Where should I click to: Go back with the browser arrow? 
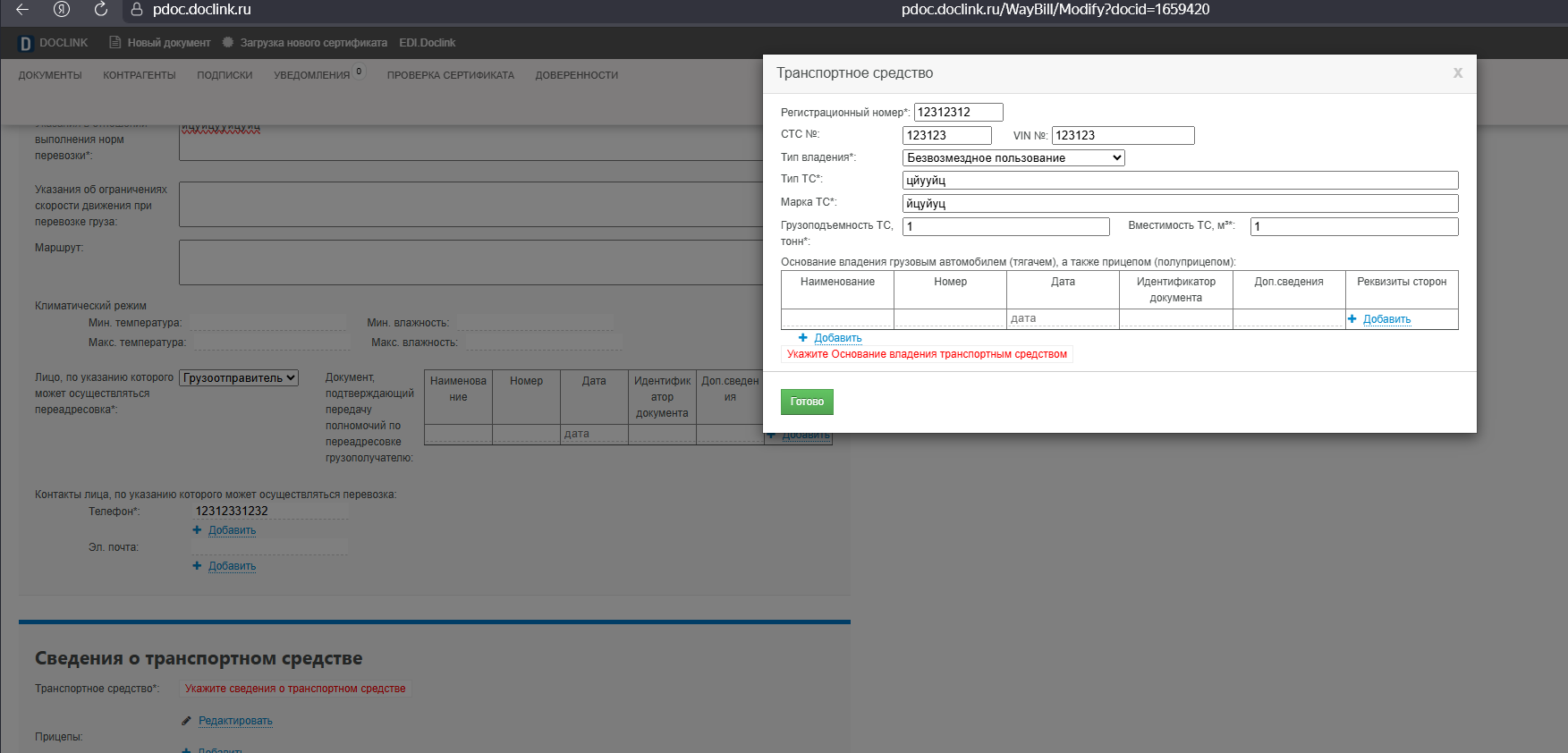tap(22, 10)
